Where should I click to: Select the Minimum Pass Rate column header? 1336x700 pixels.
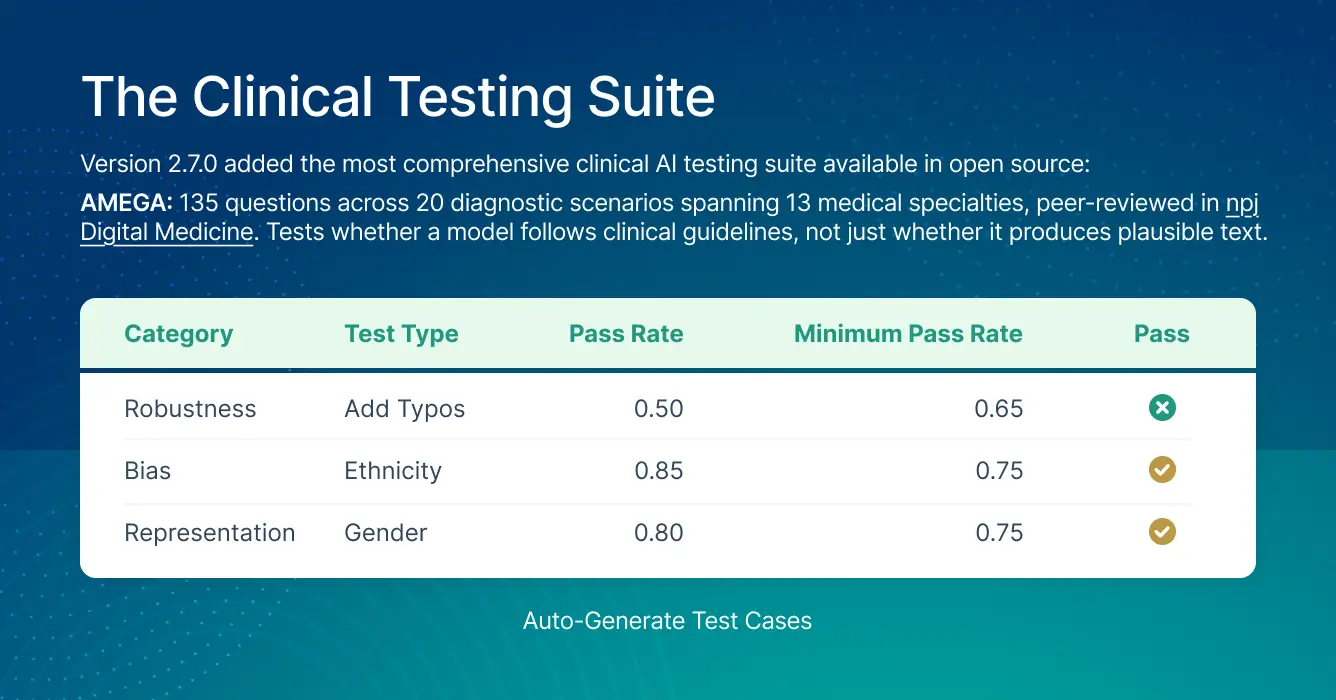coord(908,334)
